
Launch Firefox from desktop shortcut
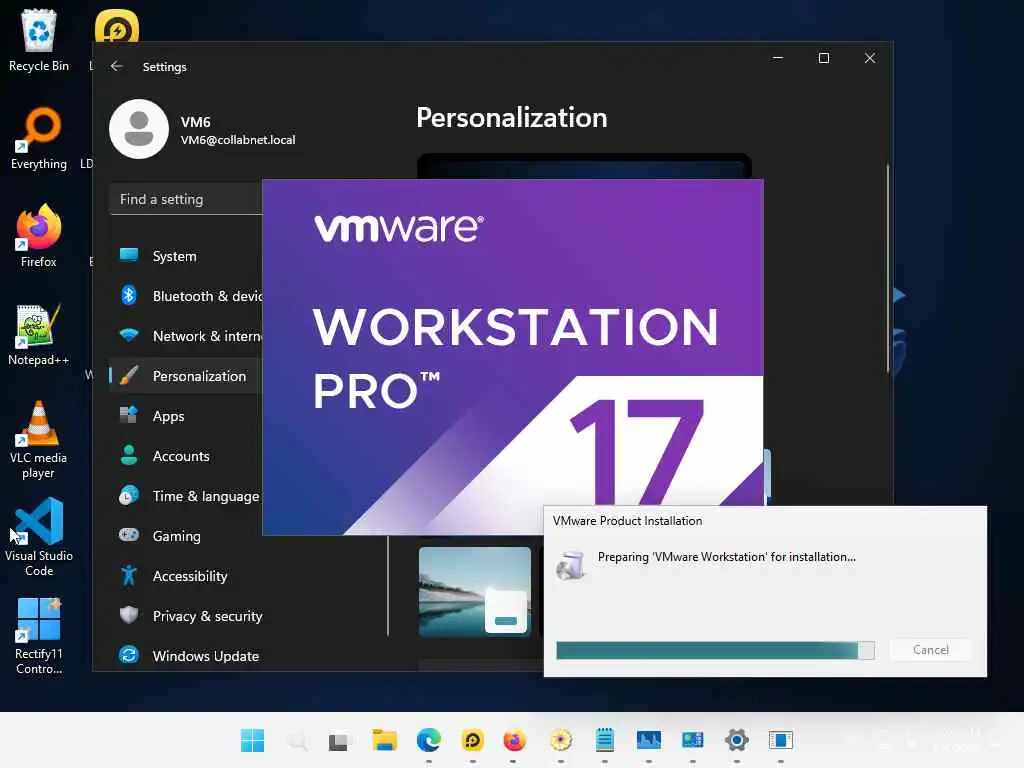[39, 236]
